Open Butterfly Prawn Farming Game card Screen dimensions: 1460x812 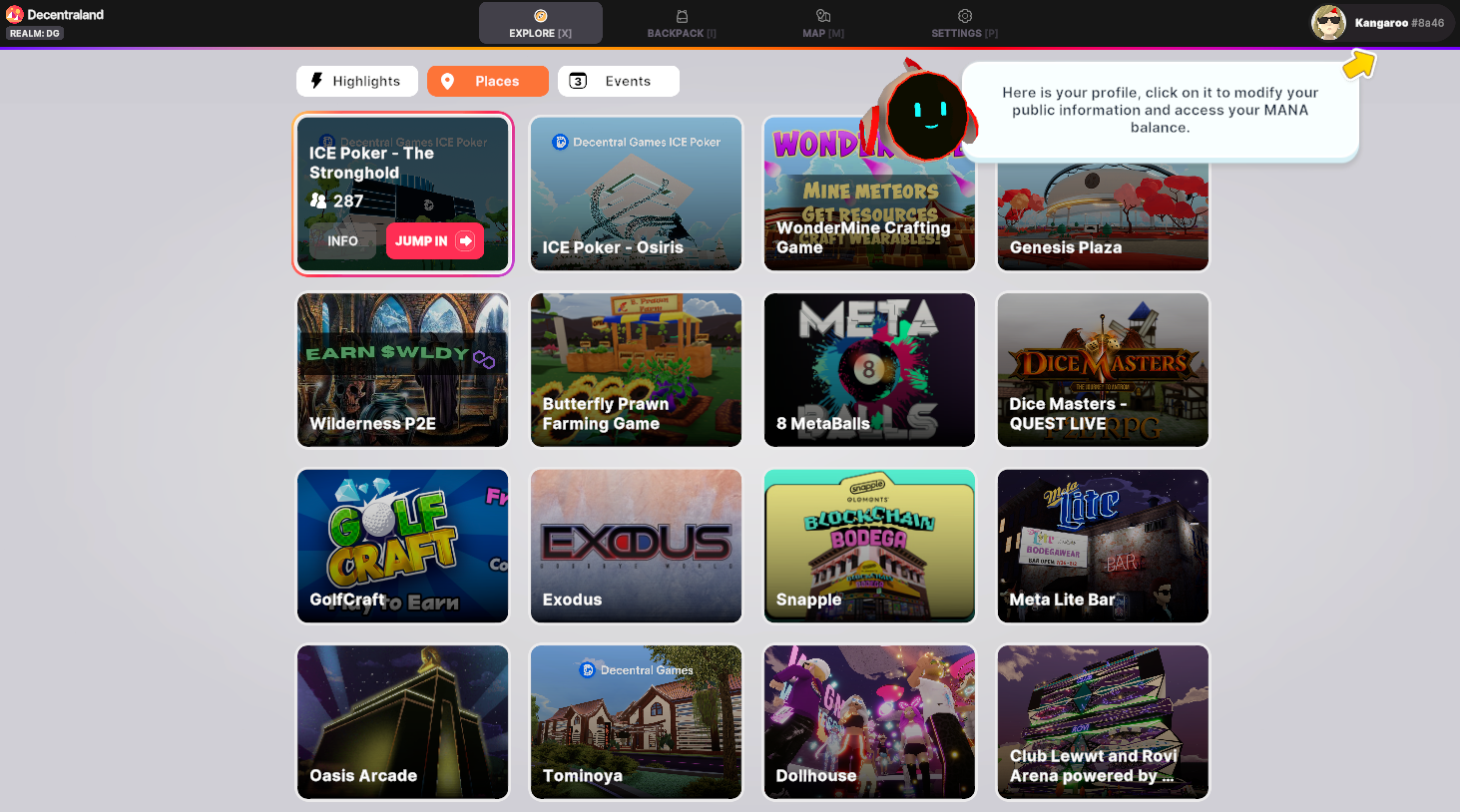(x=637, y=370)
